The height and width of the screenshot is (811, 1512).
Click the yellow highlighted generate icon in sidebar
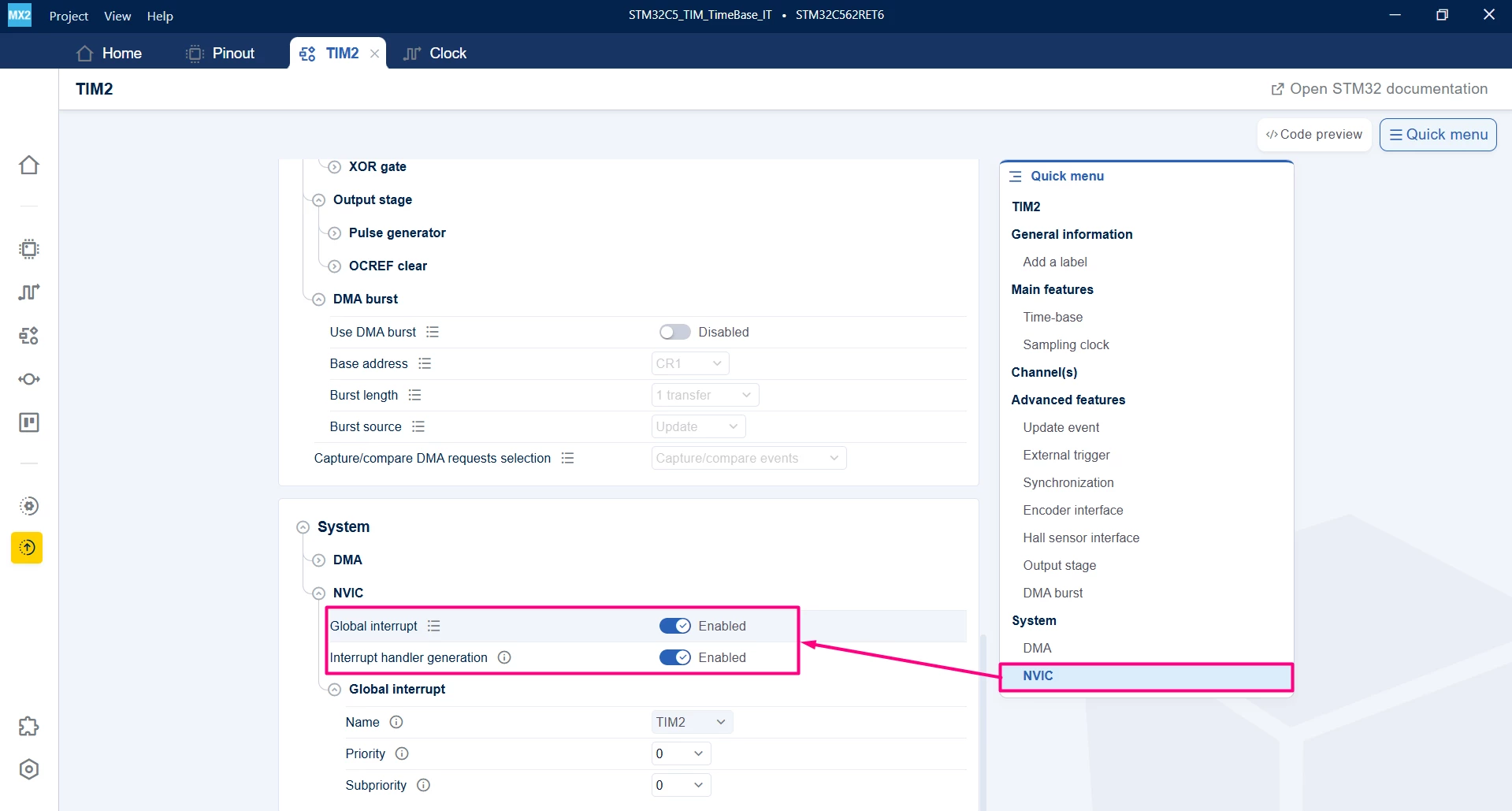[27, 548]
